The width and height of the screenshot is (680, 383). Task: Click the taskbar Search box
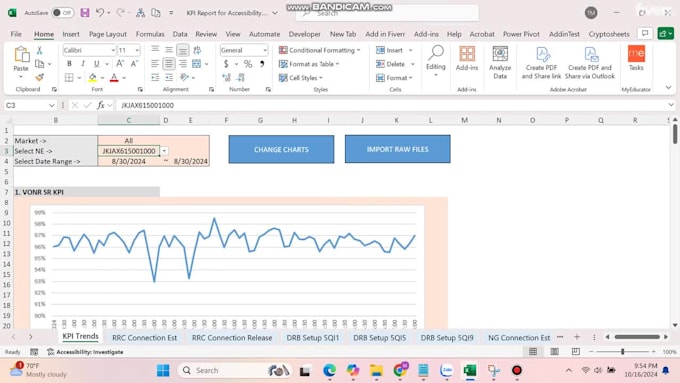point(235,370)
